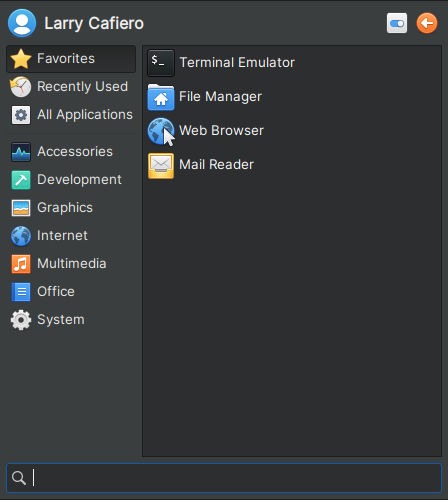Click the orange log out arrow button
This screenshot has width=448, height=500.
pyautogui.click(x=427, y=23)
